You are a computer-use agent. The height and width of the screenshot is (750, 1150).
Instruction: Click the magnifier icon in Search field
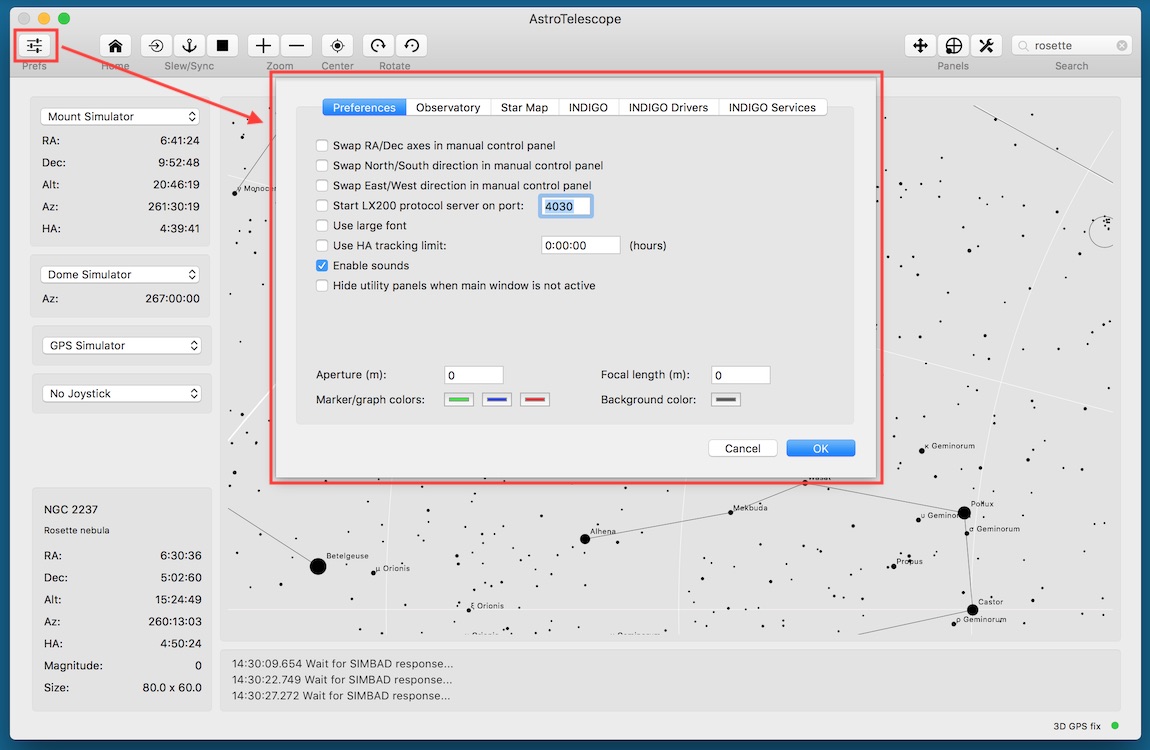point(1023,45)
